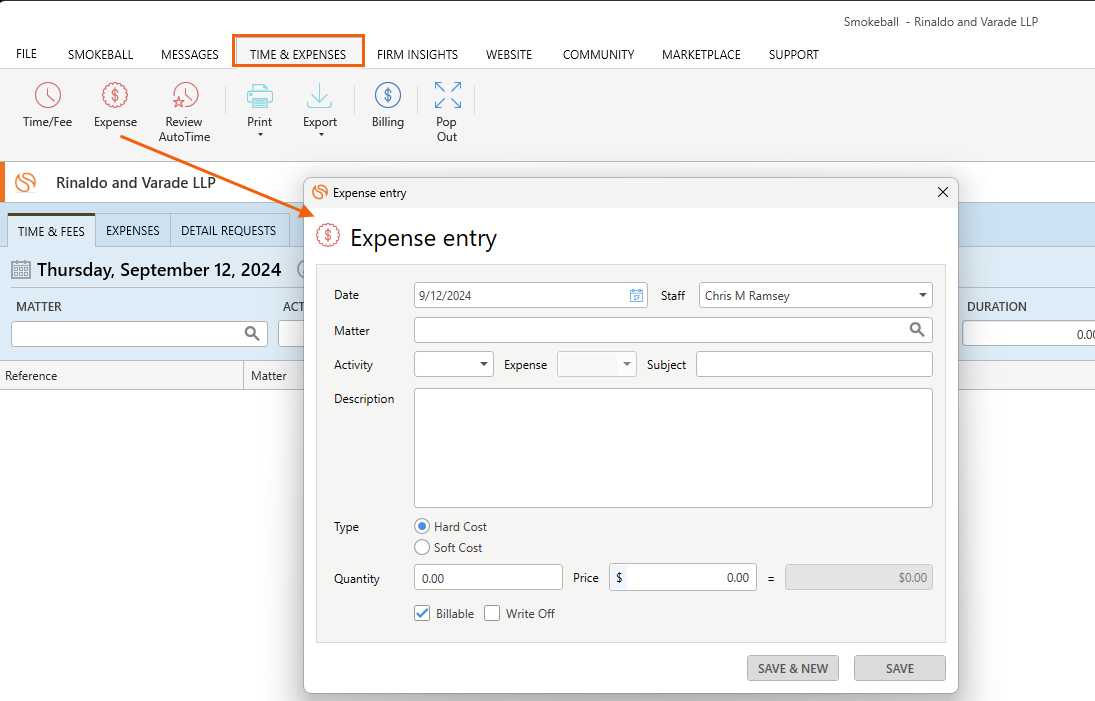The width and height of the screenshot is (1095, 701).
Task: Click the $0.00 total amount box
Action: 858,577
